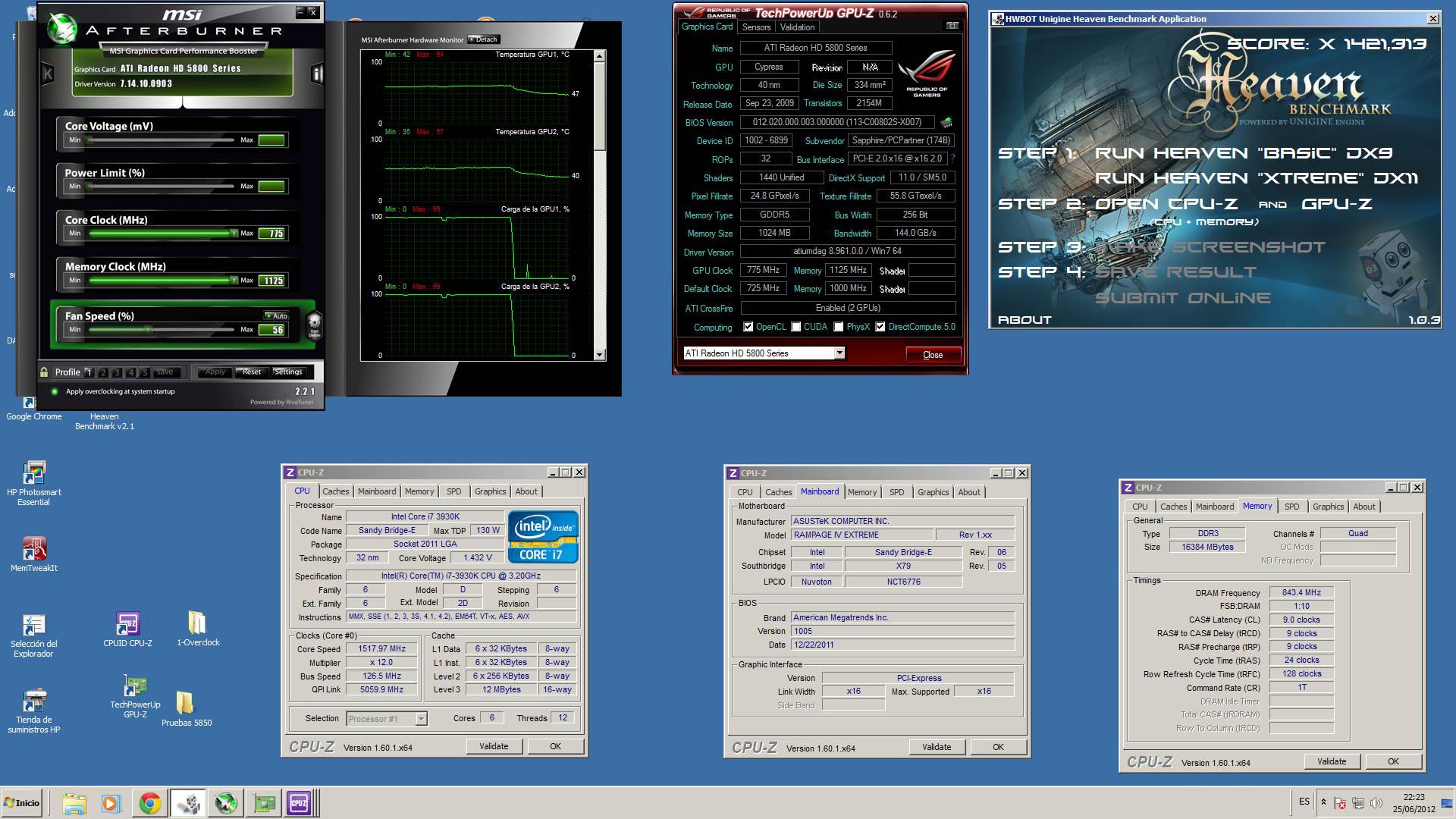The height and width of the screenshot is (819, 1456).
Task: Toggle the PhysX checkbox in GPU-Z
Action: (x=839, y=327)
